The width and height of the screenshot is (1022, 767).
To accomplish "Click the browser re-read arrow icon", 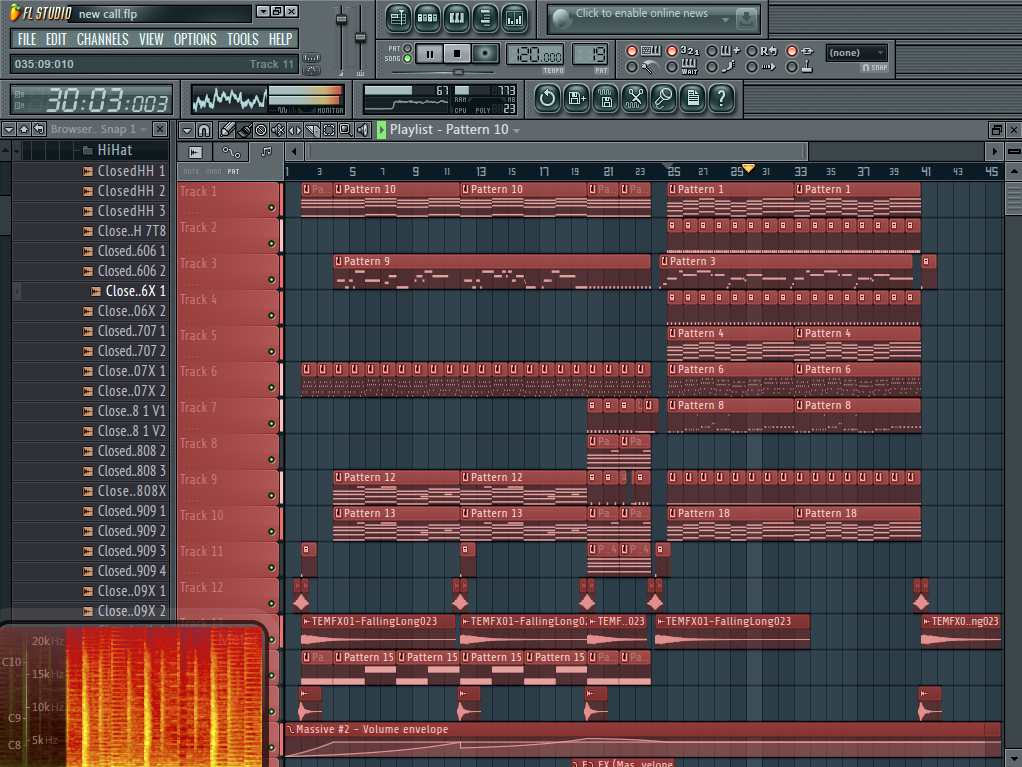I will (x=39, y=129).
